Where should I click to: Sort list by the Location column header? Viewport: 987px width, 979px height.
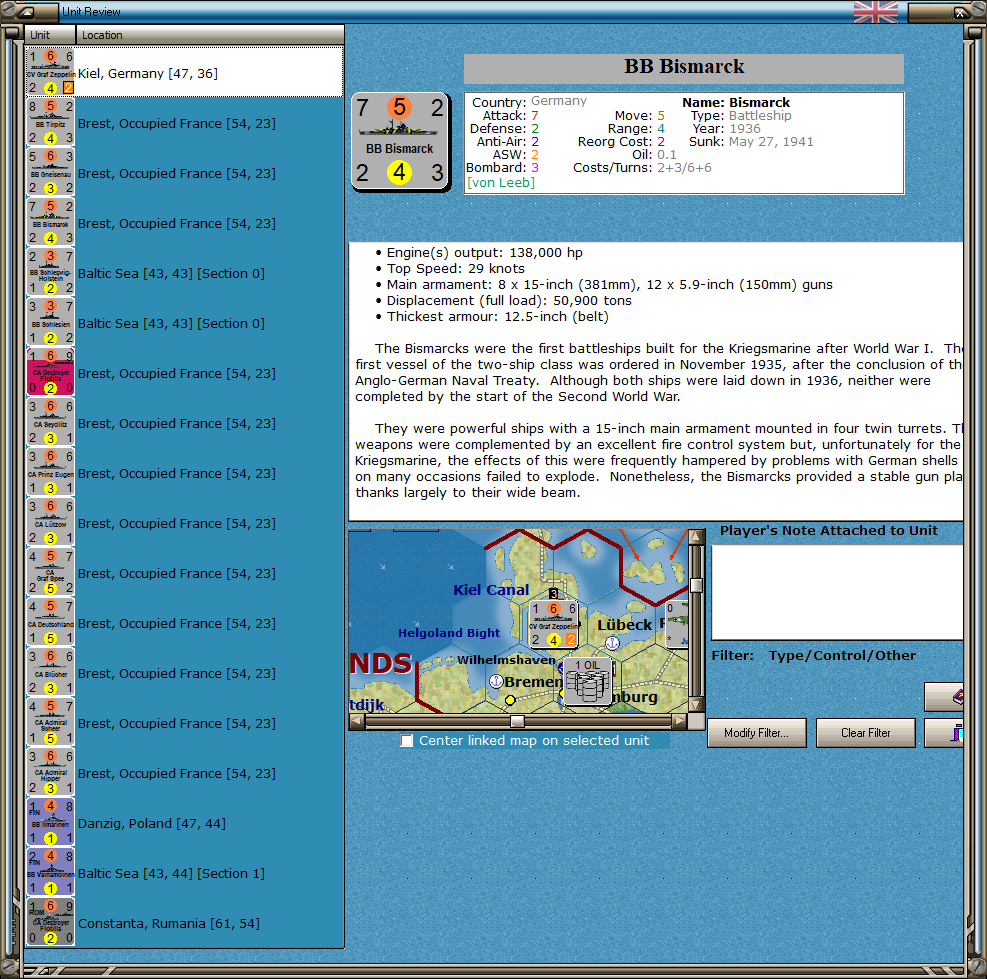point(210,35)
